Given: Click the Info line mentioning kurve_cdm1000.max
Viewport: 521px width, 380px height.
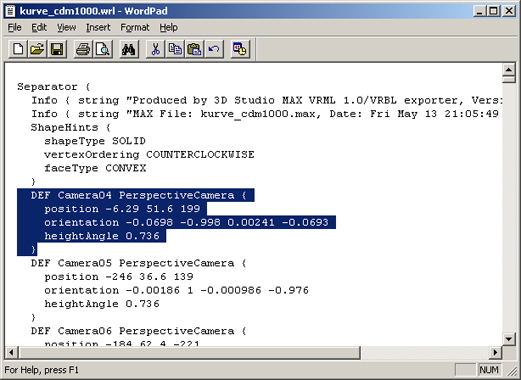Looking at the screenshot, I should point(266,114).
